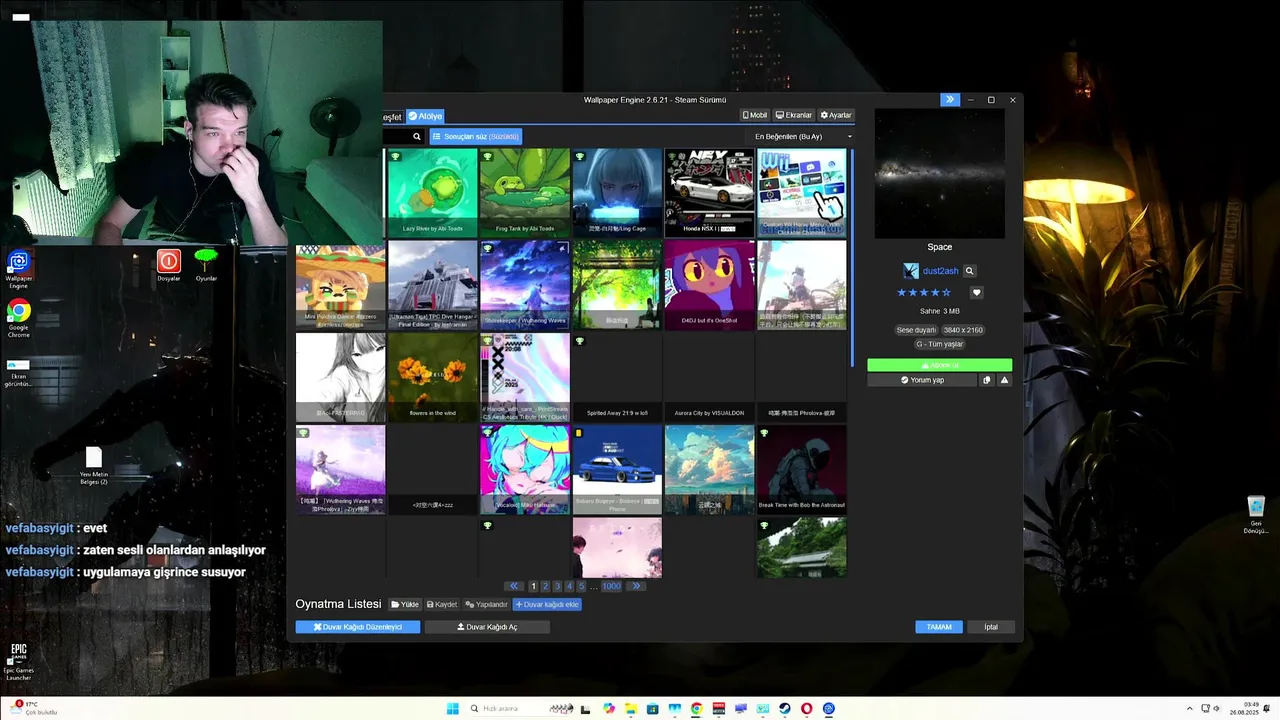Select Break Time with Bob the Astronaut
This screenshot has height=720, width=1280.
[801, 469]
